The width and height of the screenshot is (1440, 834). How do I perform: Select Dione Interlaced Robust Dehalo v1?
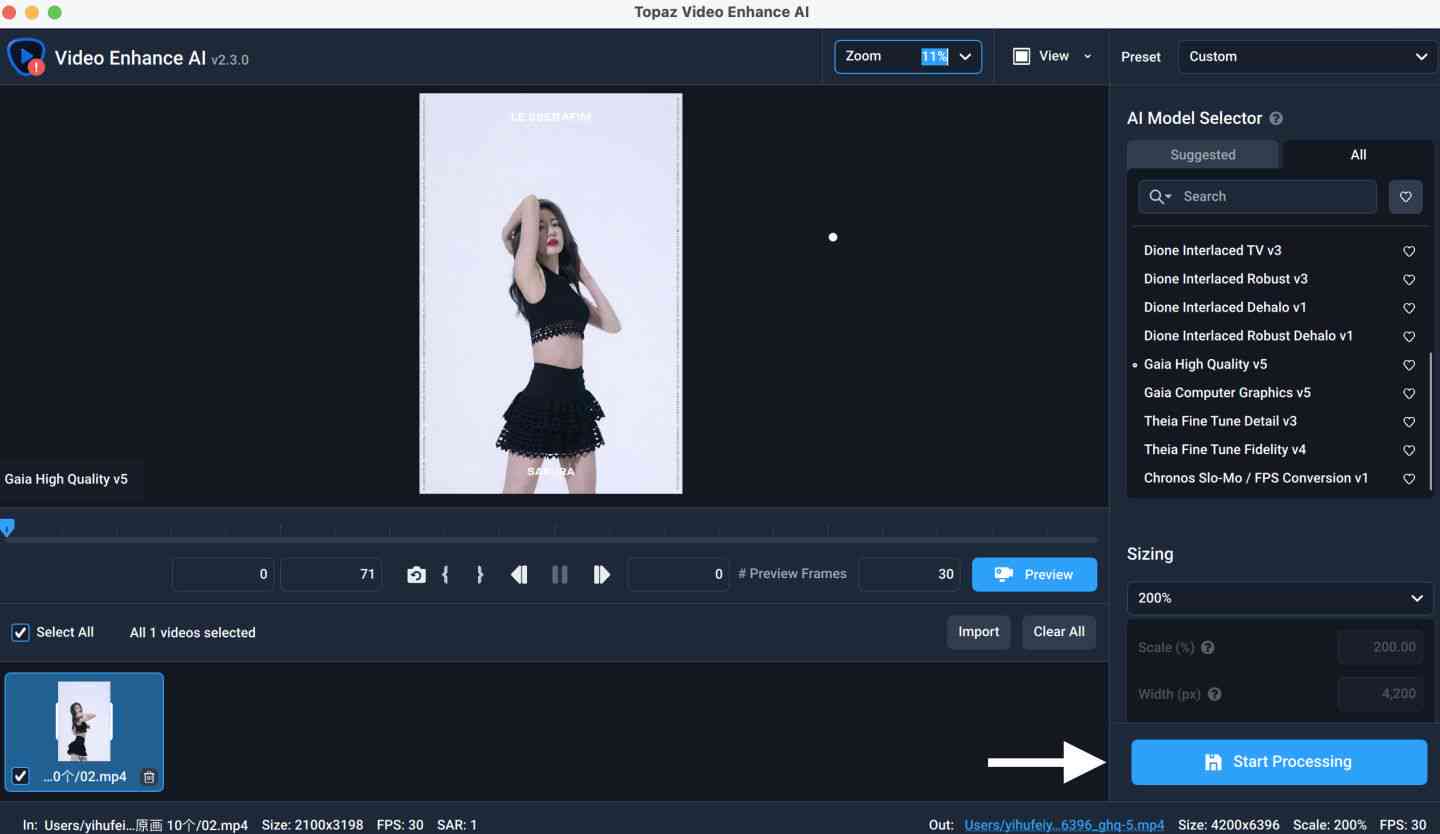[x=1248, y=336]
